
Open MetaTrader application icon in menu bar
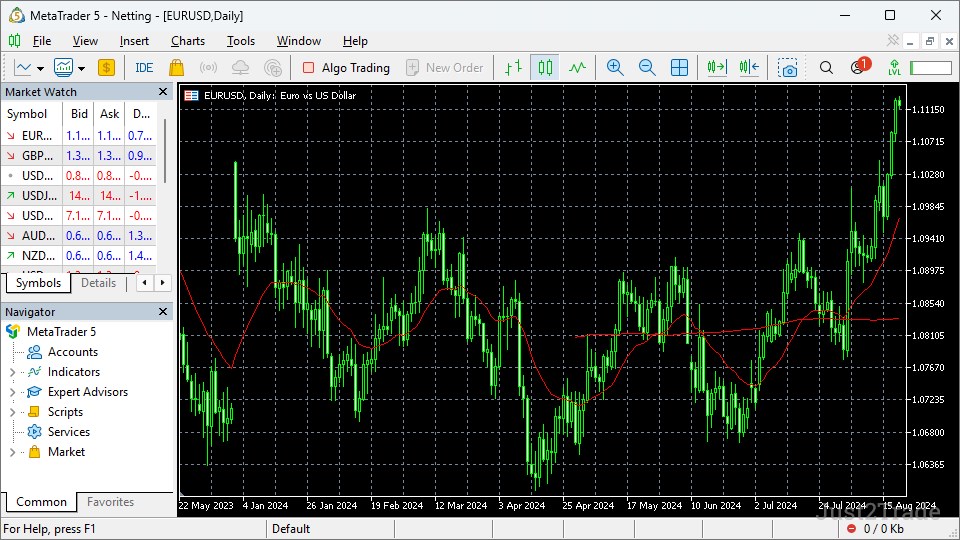tap(14, 41)
